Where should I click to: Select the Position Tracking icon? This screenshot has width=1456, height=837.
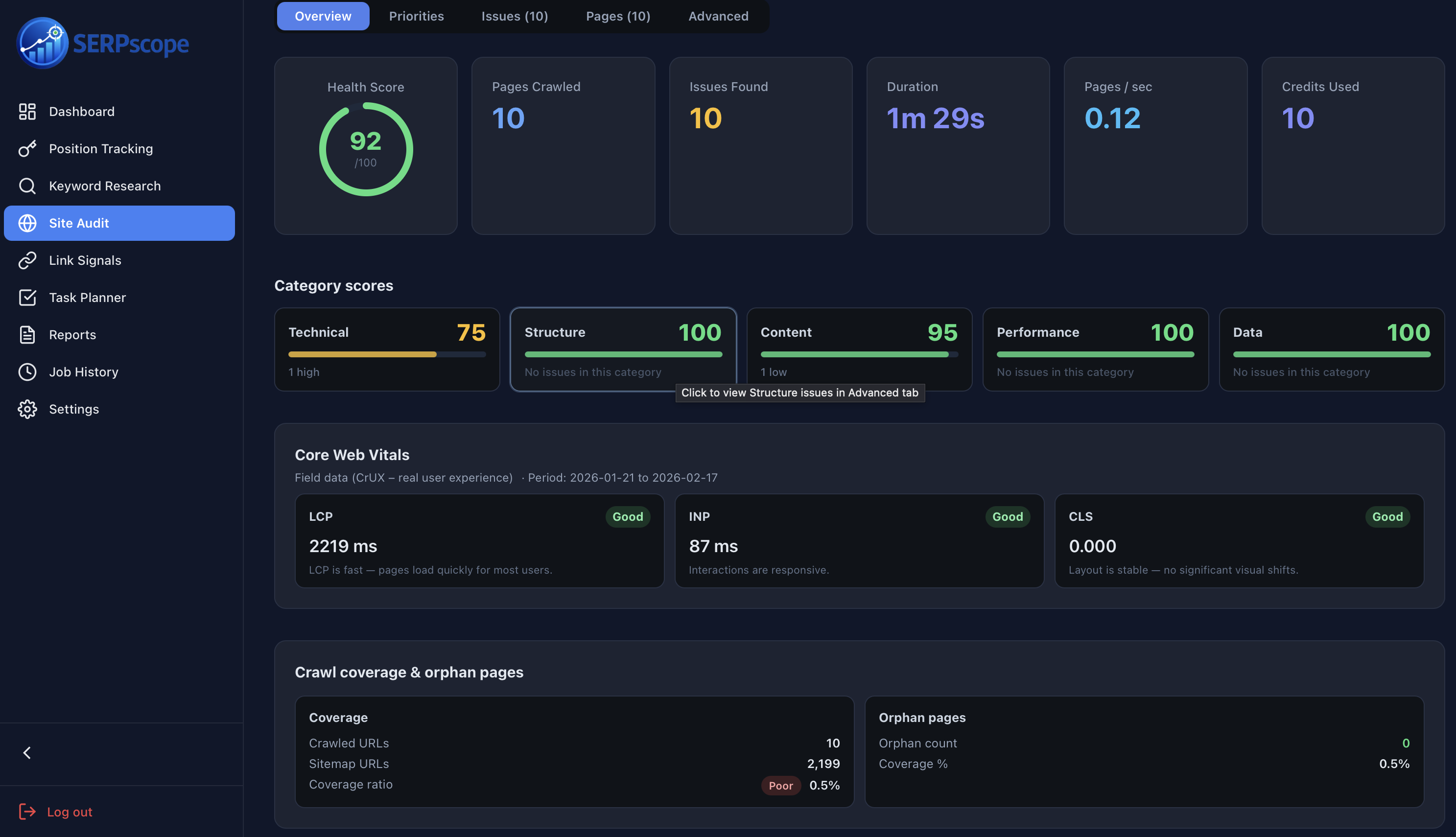27,148
